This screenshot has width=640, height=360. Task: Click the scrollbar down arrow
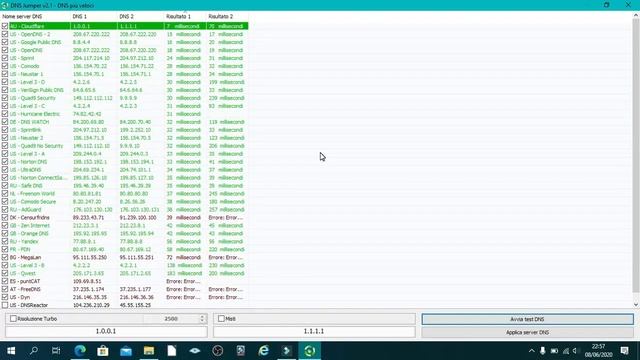click(636, 304)
